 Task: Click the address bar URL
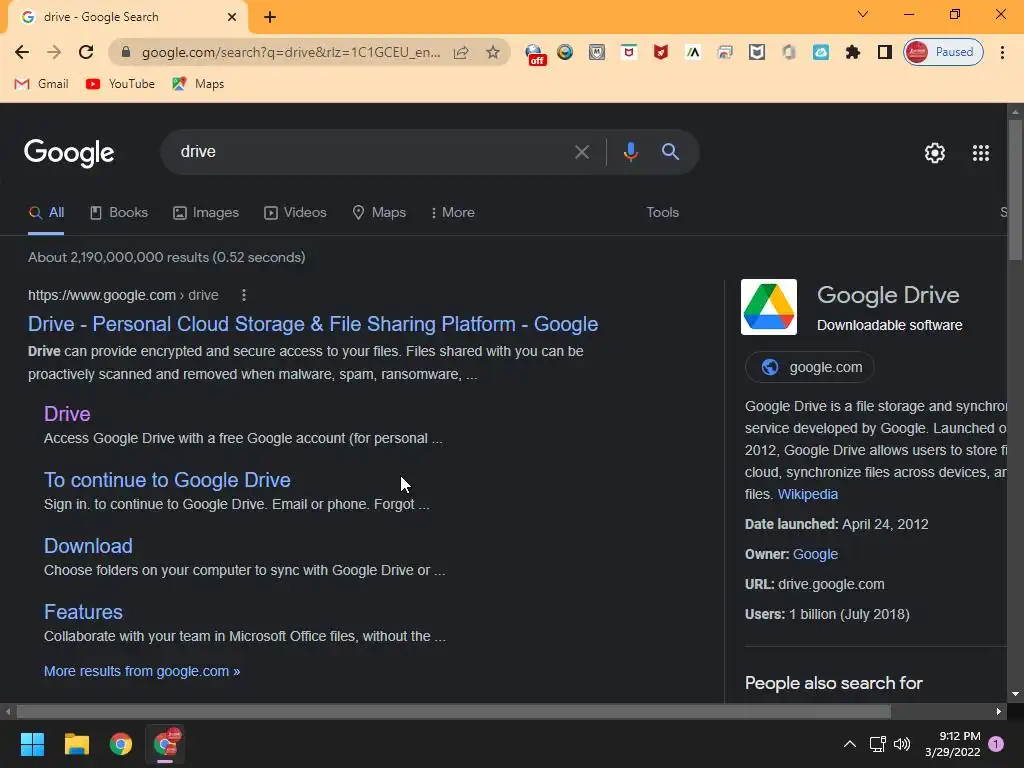291,52
